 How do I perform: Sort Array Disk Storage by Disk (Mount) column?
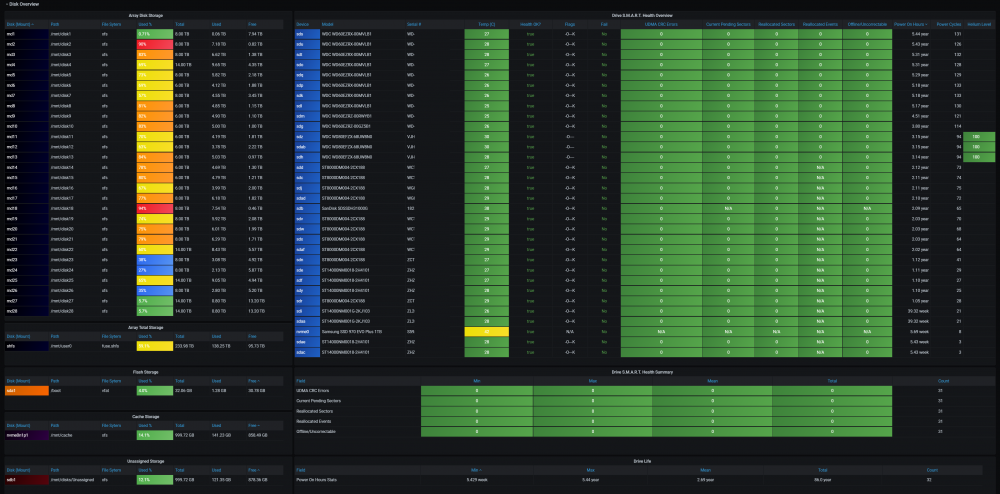(x=20, y=24)
